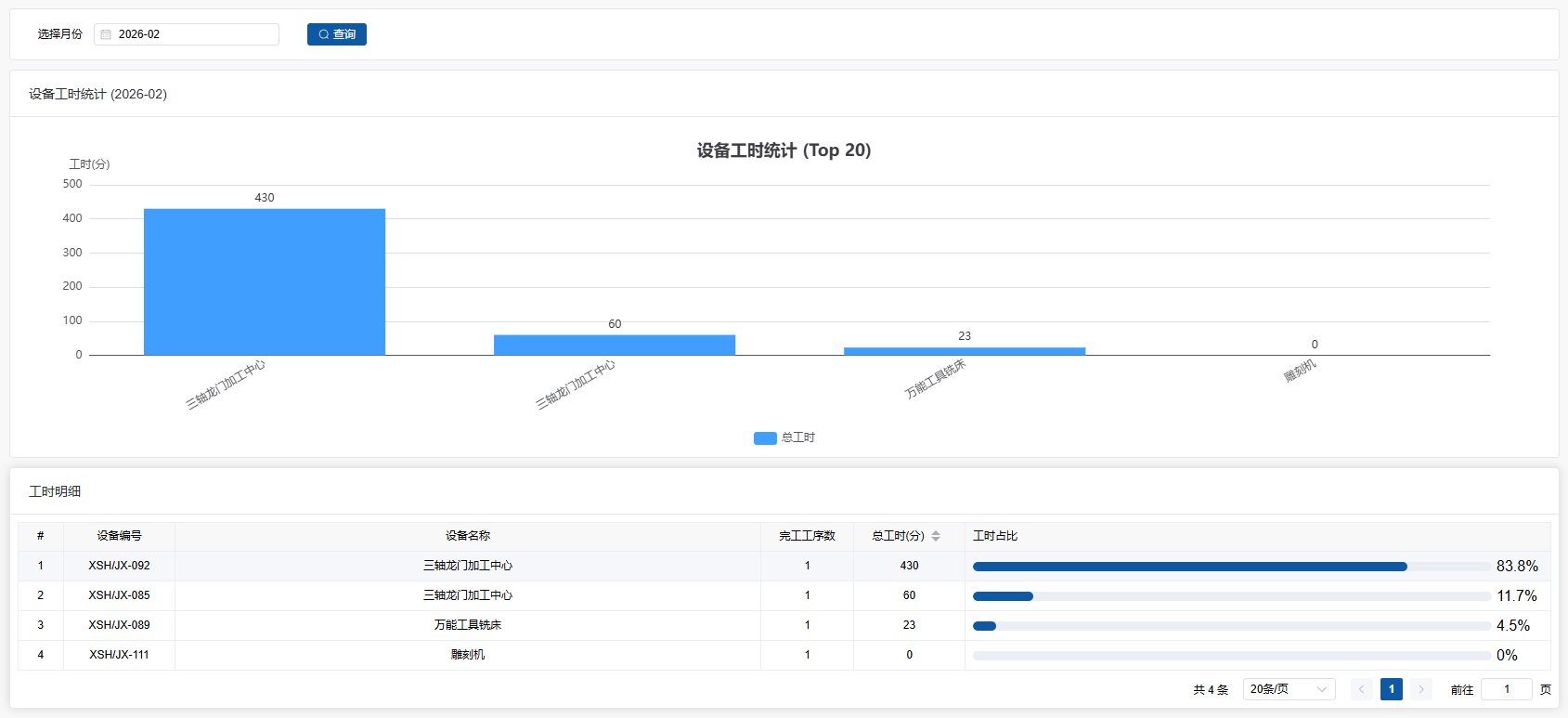
Task: Click the 83.8% progress bar
Action: coord(1231,567)
